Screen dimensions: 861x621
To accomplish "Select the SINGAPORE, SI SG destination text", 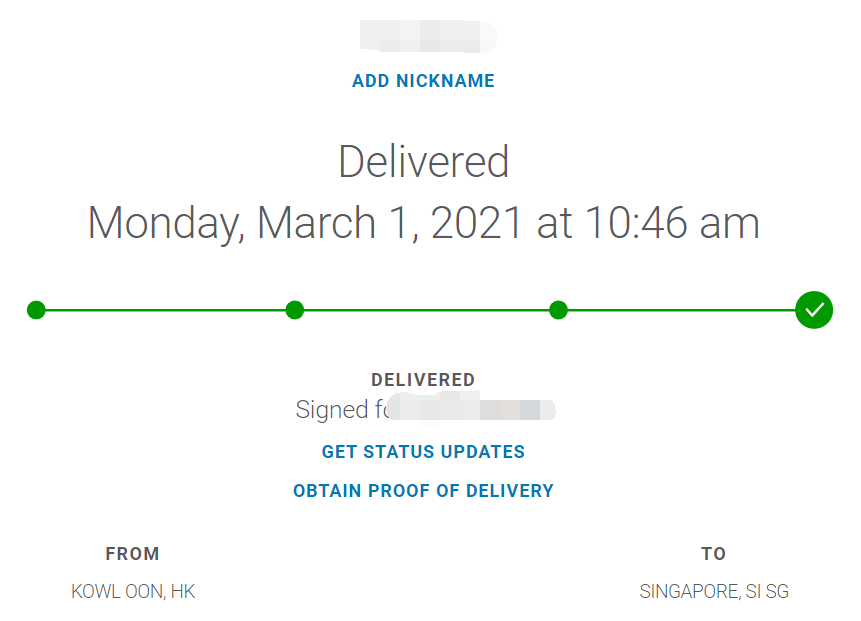I will 714,591.
